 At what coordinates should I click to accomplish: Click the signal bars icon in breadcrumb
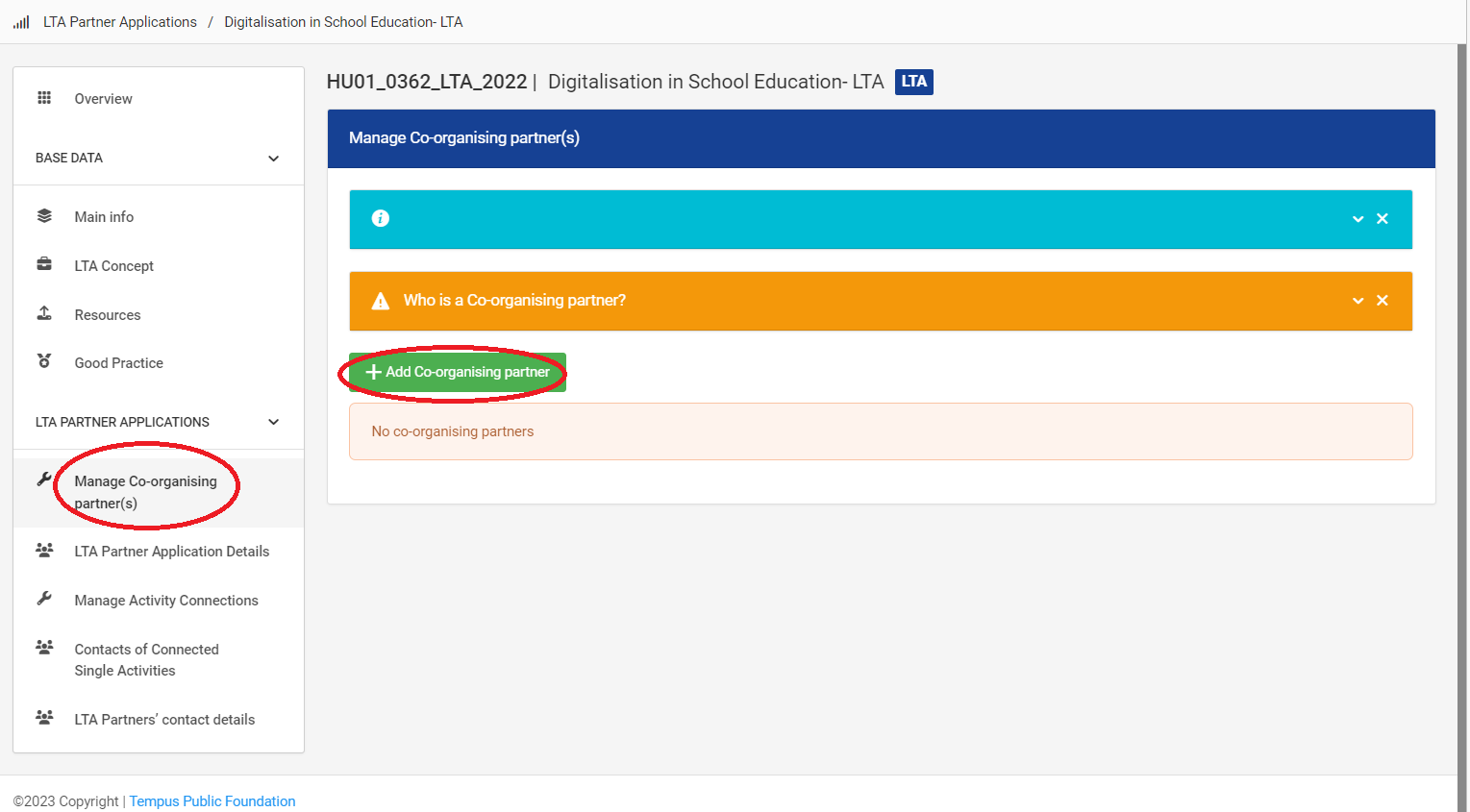click(21, 22)
